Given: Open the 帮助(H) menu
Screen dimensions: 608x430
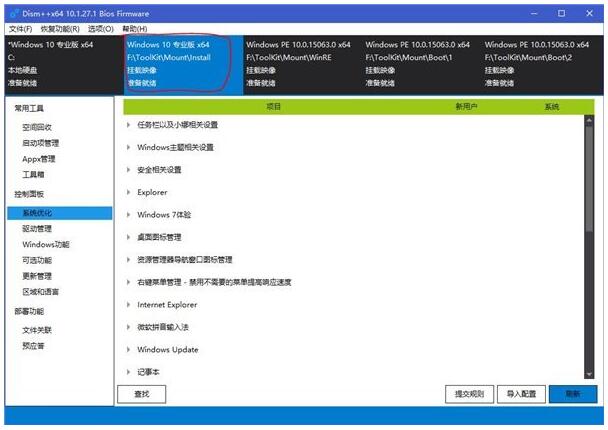Looking at the screenshot, I should [135, 29].
